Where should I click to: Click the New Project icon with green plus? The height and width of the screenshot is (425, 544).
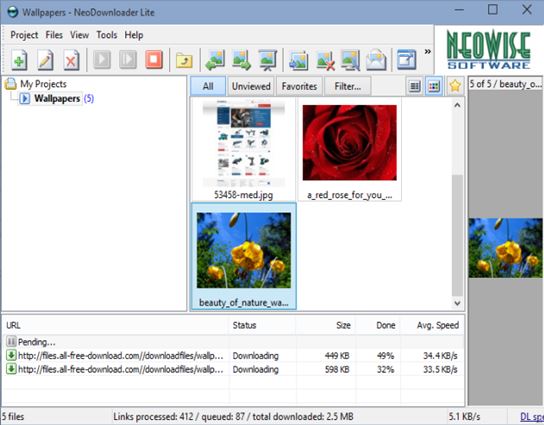[x=19, y=60]
